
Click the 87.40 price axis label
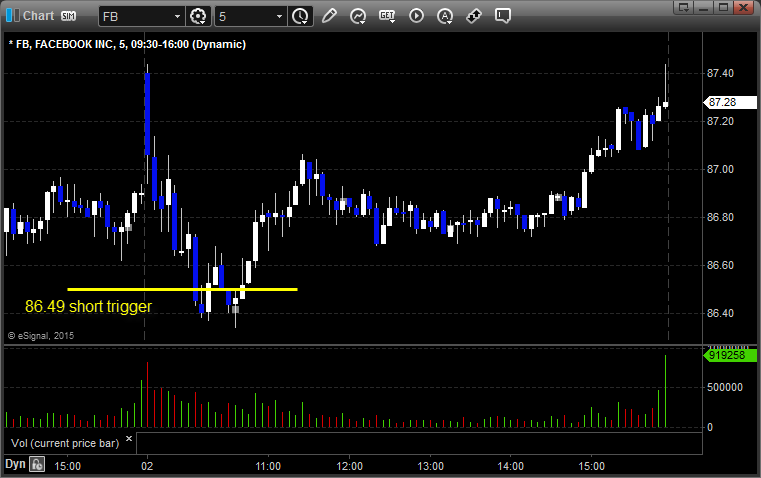coord(720,73)
